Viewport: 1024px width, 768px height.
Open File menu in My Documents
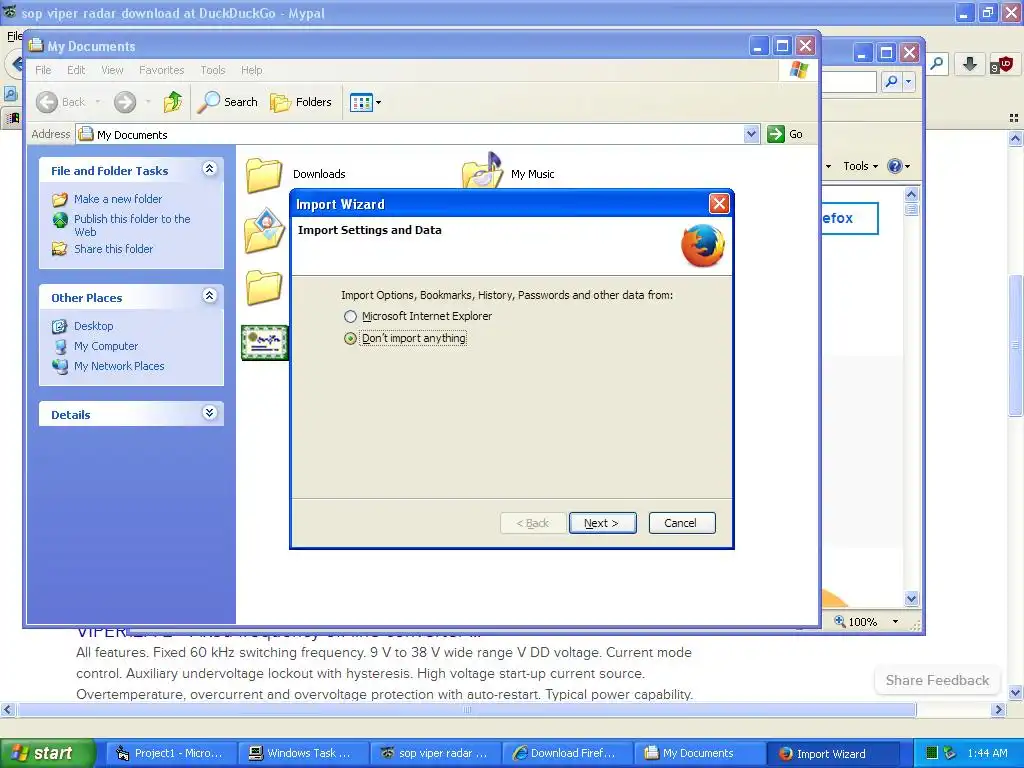(x=43, y=70)
